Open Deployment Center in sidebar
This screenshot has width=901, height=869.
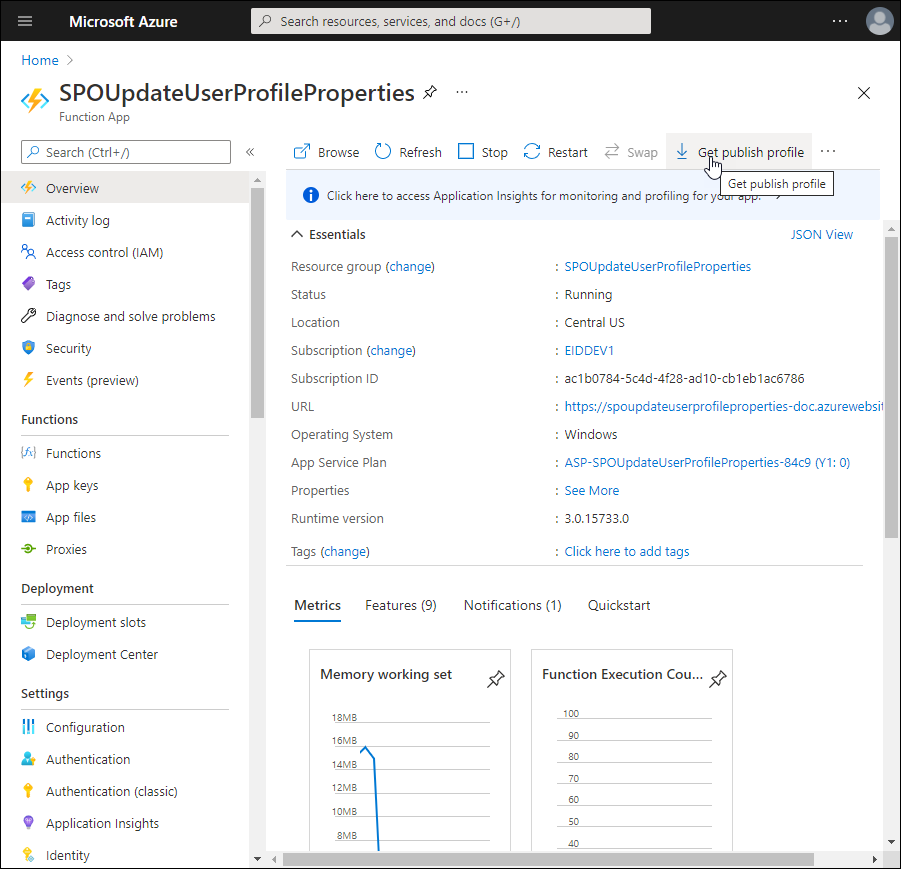[x=102, y=654]
